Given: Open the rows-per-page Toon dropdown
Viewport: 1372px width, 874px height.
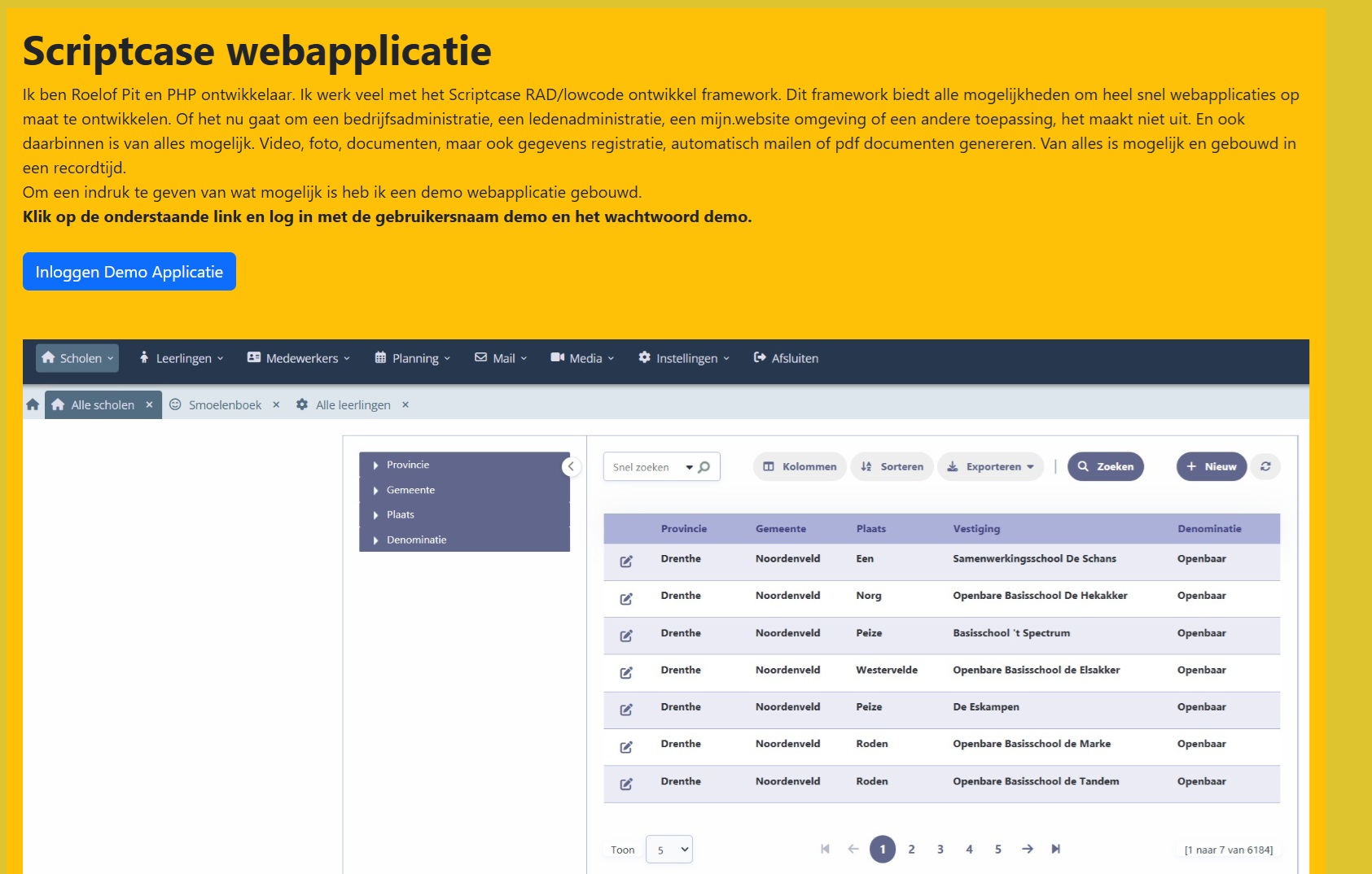Looking at the screenshot, I should coord(668,850).
